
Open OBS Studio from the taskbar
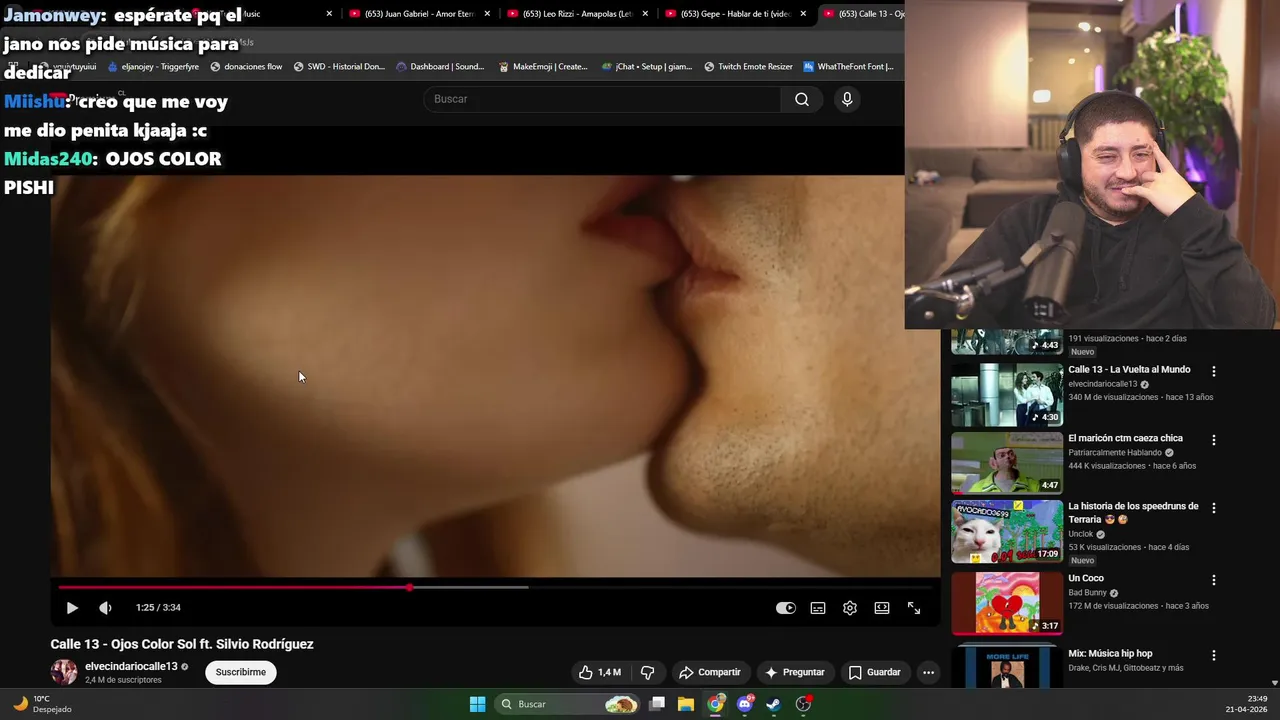pyautogui.click(x=803, y=704)
